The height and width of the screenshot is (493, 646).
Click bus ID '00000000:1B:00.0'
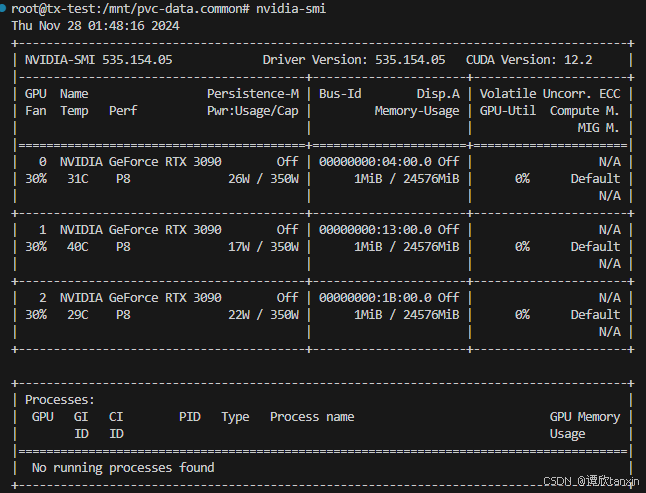pyautogui.click(x=375, y=297)
